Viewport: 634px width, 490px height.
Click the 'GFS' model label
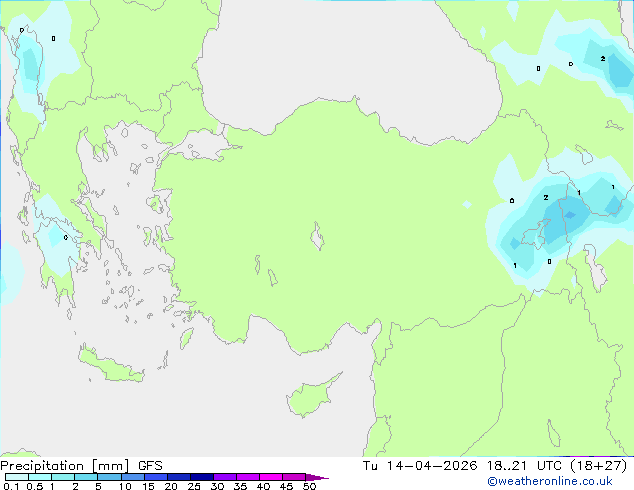point(150,466)
